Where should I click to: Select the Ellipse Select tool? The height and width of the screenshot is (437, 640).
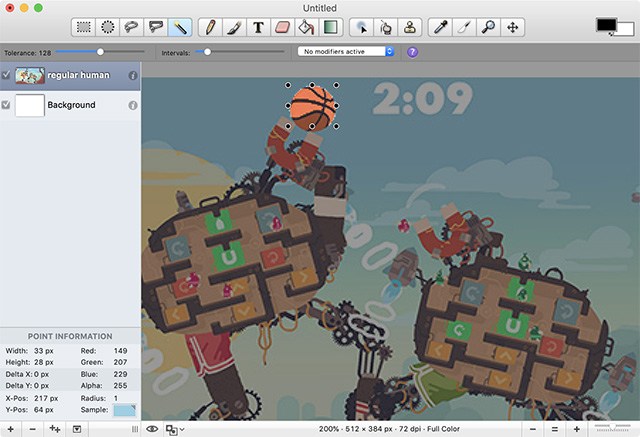coord(108,27)
